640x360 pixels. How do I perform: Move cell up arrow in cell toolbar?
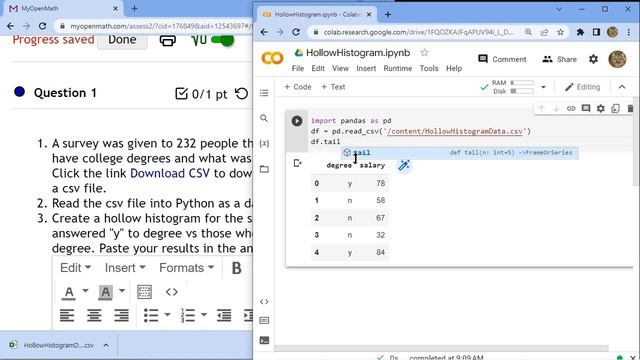pos(541,108)
